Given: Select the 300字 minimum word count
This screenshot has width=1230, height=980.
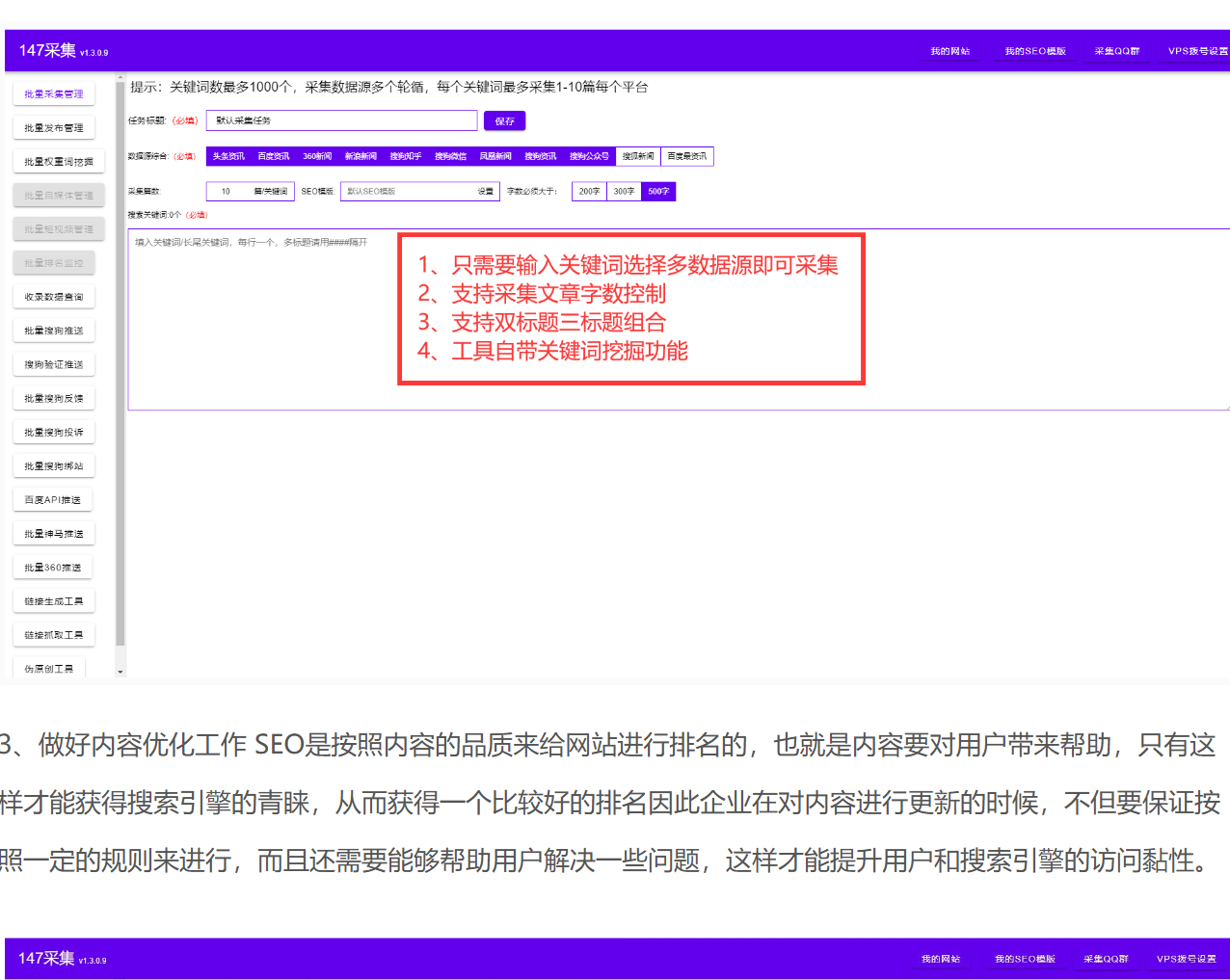Looking at the screenshot, I should pyautogui.click(x=624, y=192).
